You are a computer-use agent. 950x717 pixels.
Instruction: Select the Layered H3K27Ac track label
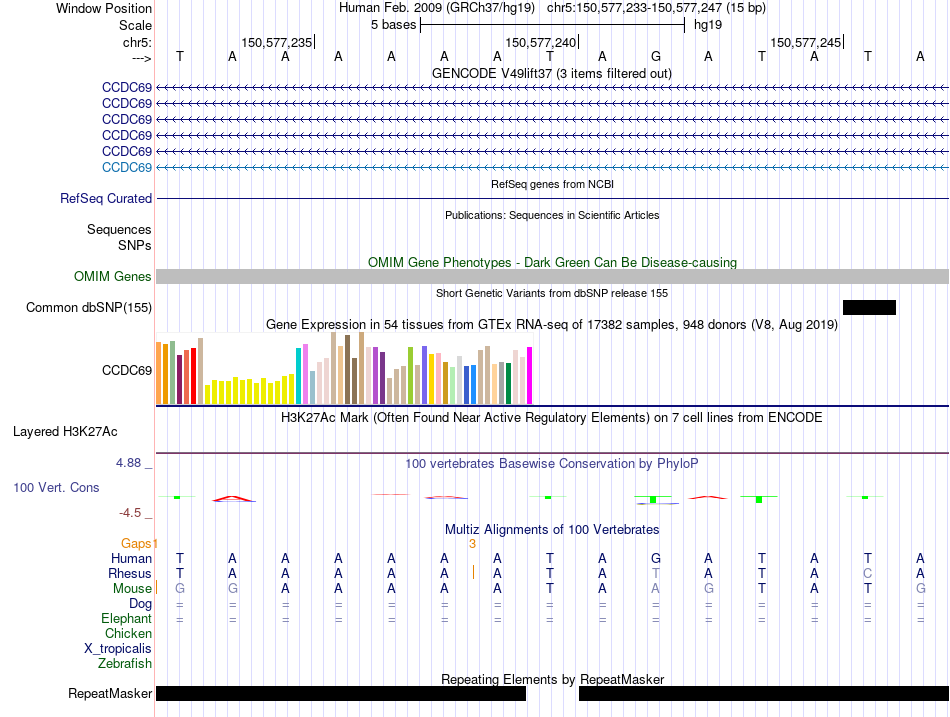[x=65, y=432]
